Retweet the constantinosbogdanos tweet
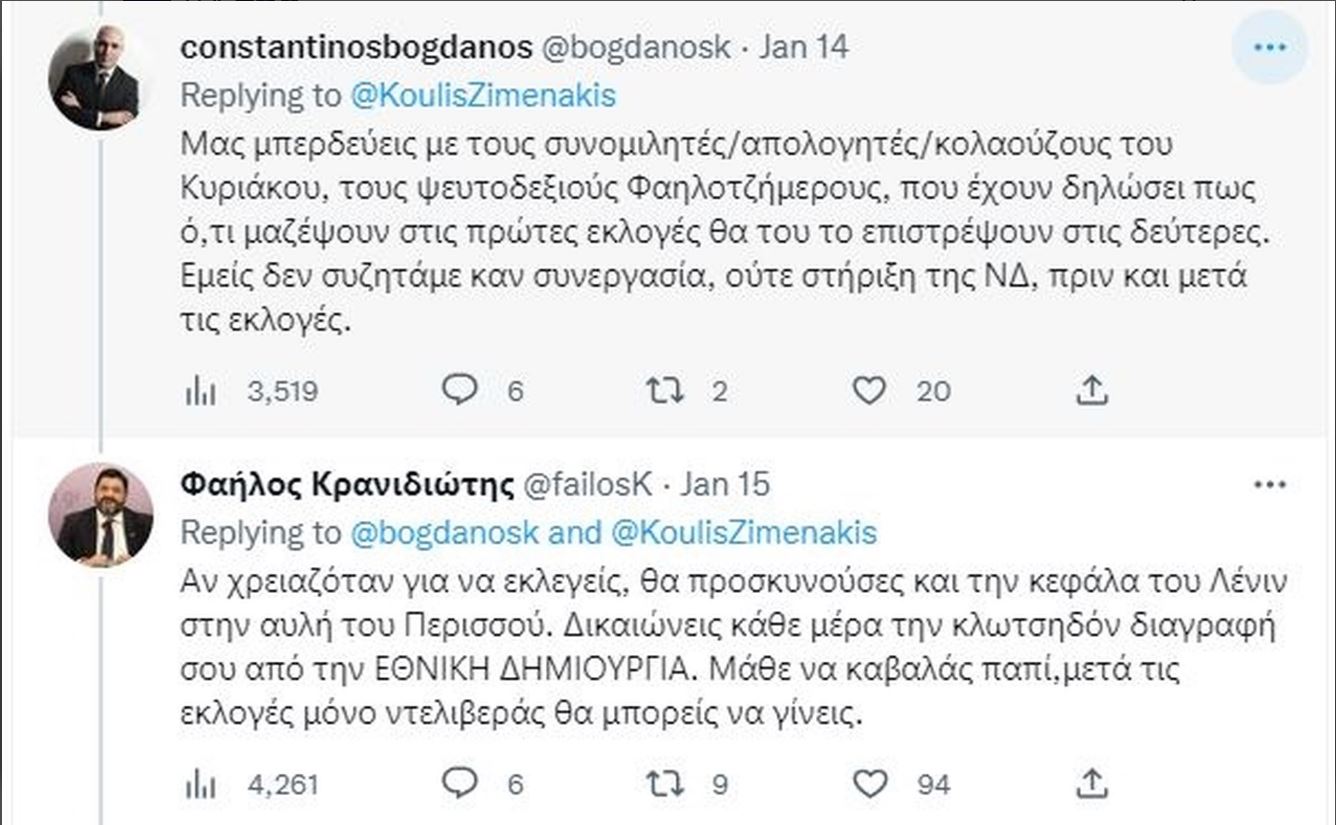Viewport: 1336px width, 825px height. pos(664,390)
